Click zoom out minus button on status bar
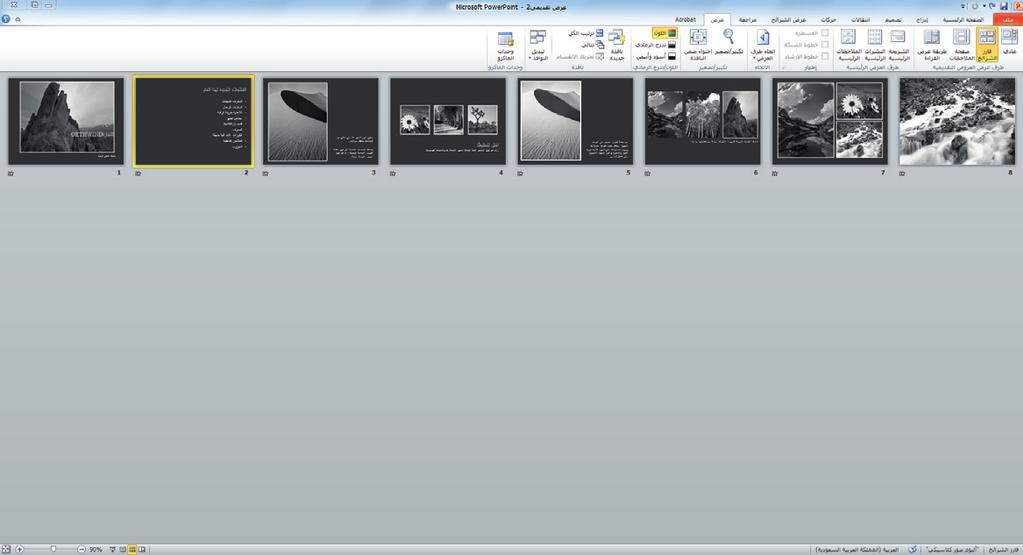 click(82, 550)
